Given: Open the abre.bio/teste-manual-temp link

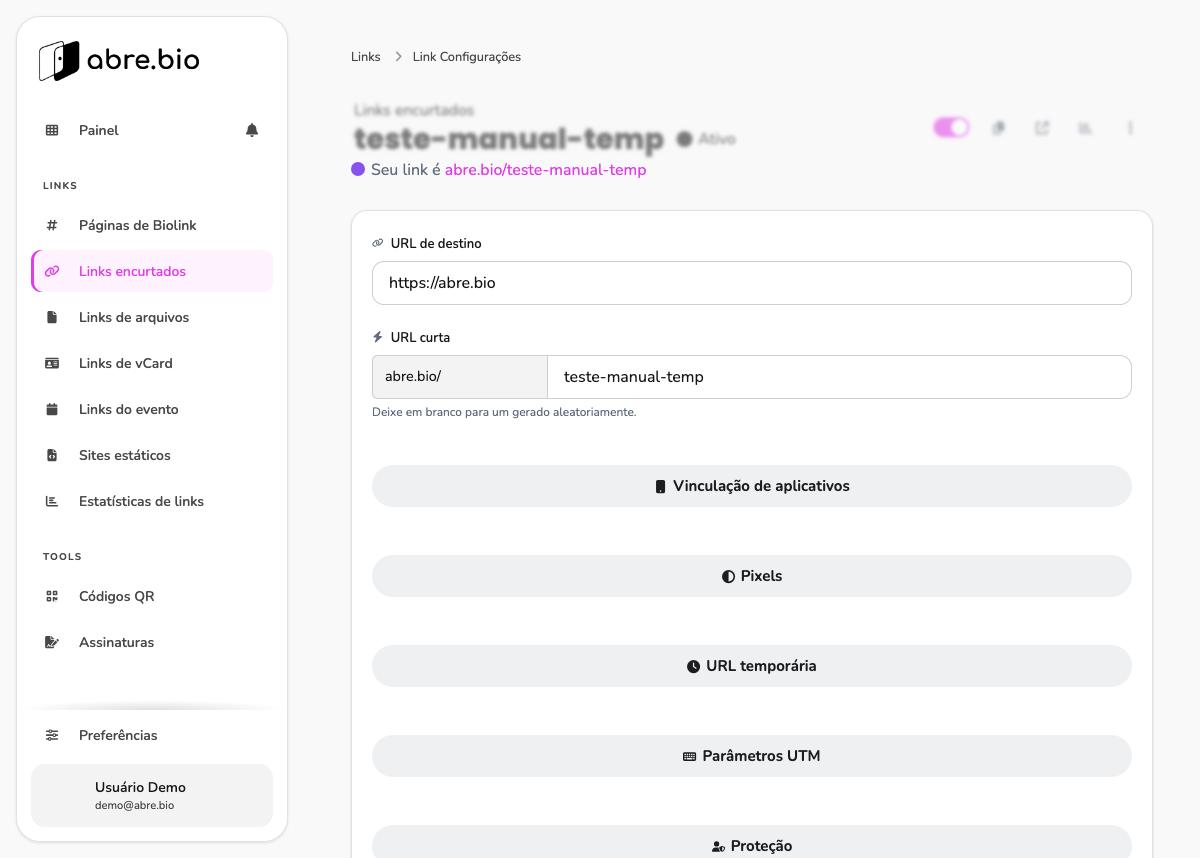Looking at the screenshot, I should tap(546, 170).
